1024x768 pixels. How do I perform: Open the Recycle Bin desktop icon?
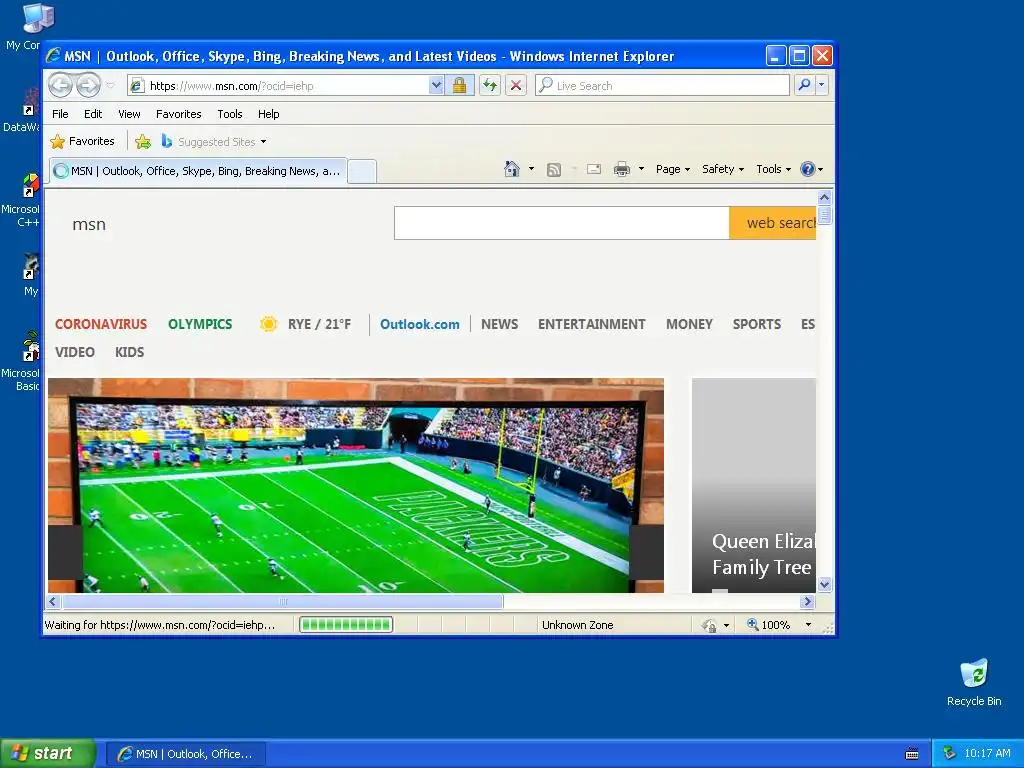[974, 682]
